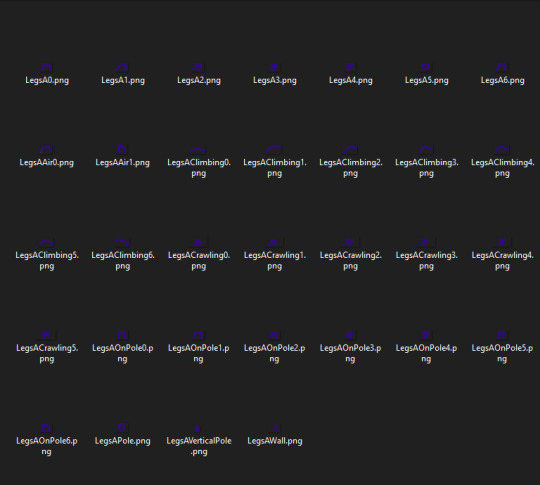The height and width of the screenshot is (485, 540).
Task: Click the LegsAClimbing6.png sprite icon
Action: pyautogui.click(x=122, y=242)
